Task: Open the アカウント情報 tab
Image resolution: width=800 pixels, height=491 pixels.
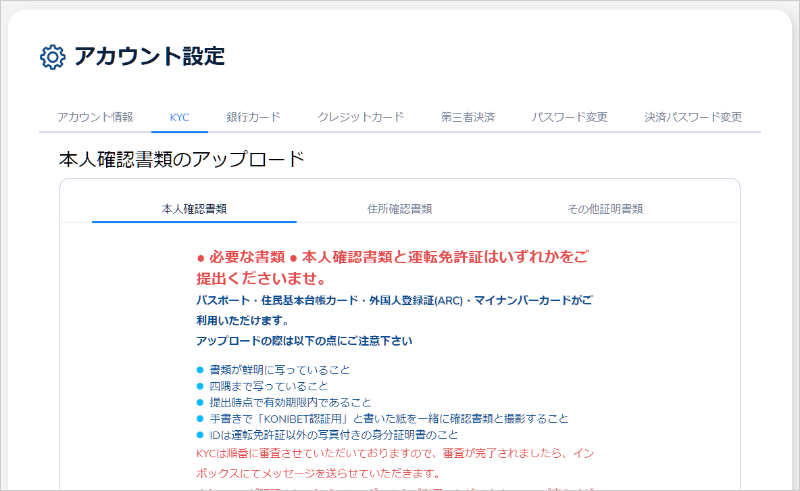Action: tap(95, 117)
